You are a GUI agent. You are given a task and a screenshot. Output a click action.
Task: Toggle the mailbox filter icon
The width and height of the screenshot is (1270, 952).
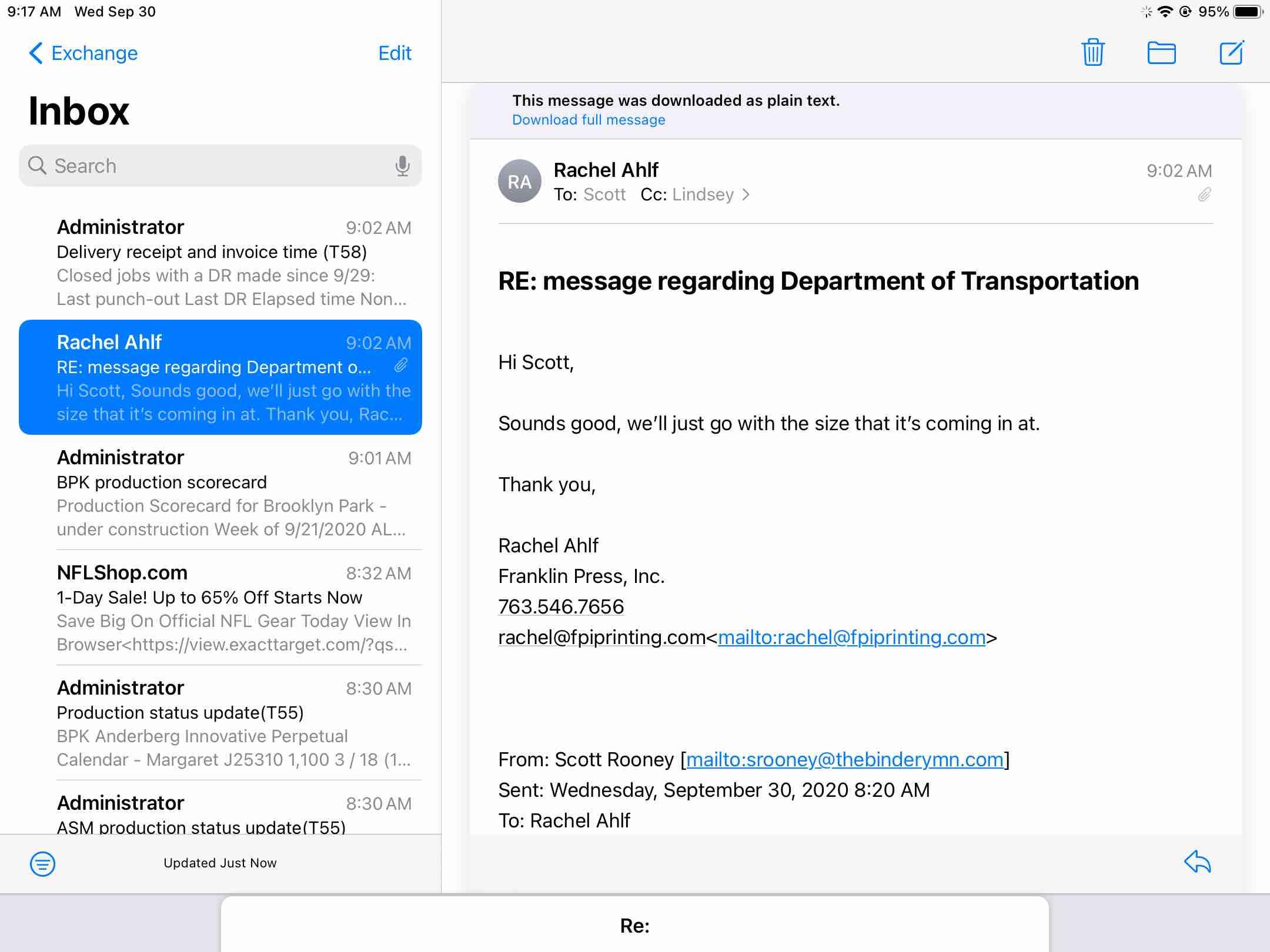click(x=42, y=863)
